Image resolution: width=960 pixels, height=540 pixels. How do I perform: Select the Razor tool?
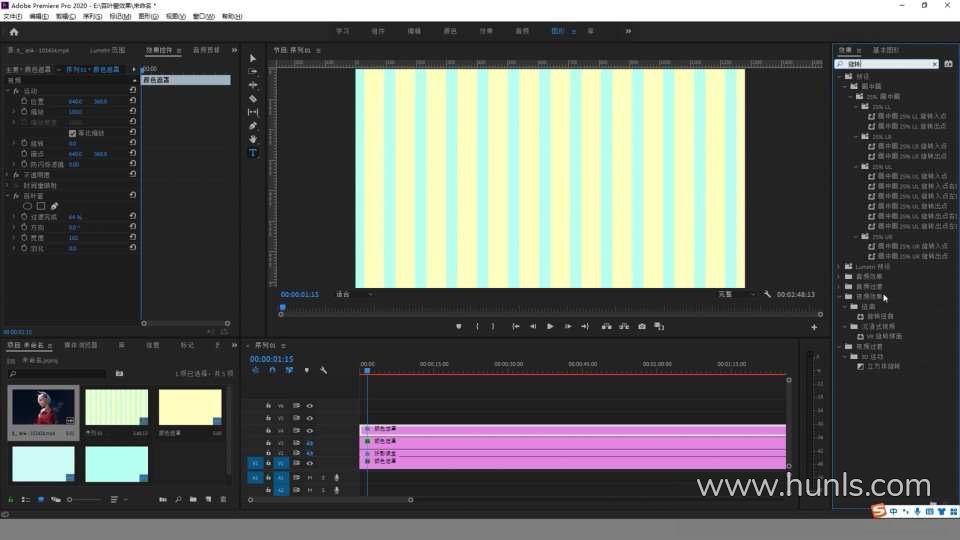pyautogui.click(x=253, y=99)
